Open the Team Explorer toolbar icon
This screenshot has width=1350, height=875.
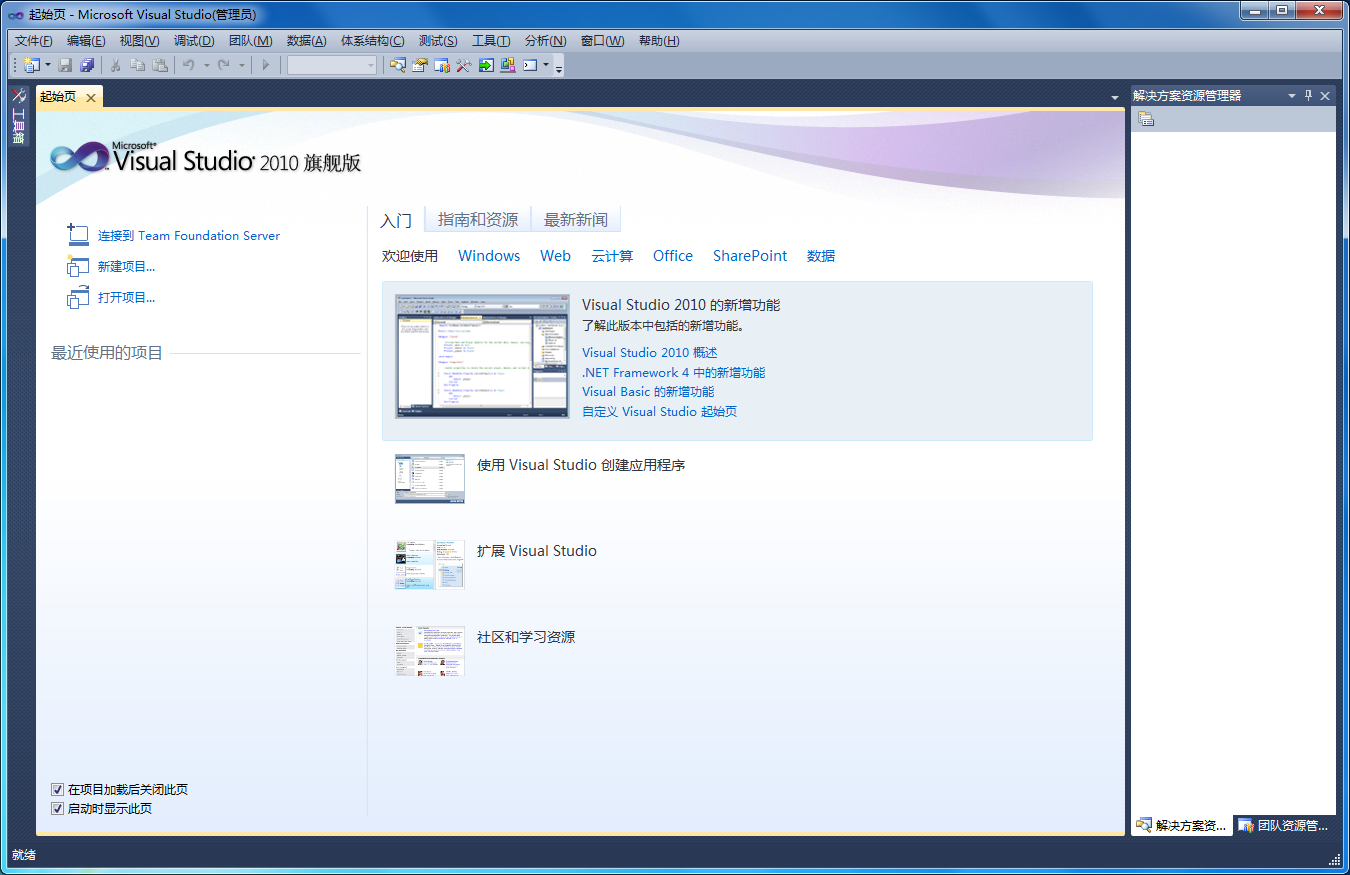[441, 65]
